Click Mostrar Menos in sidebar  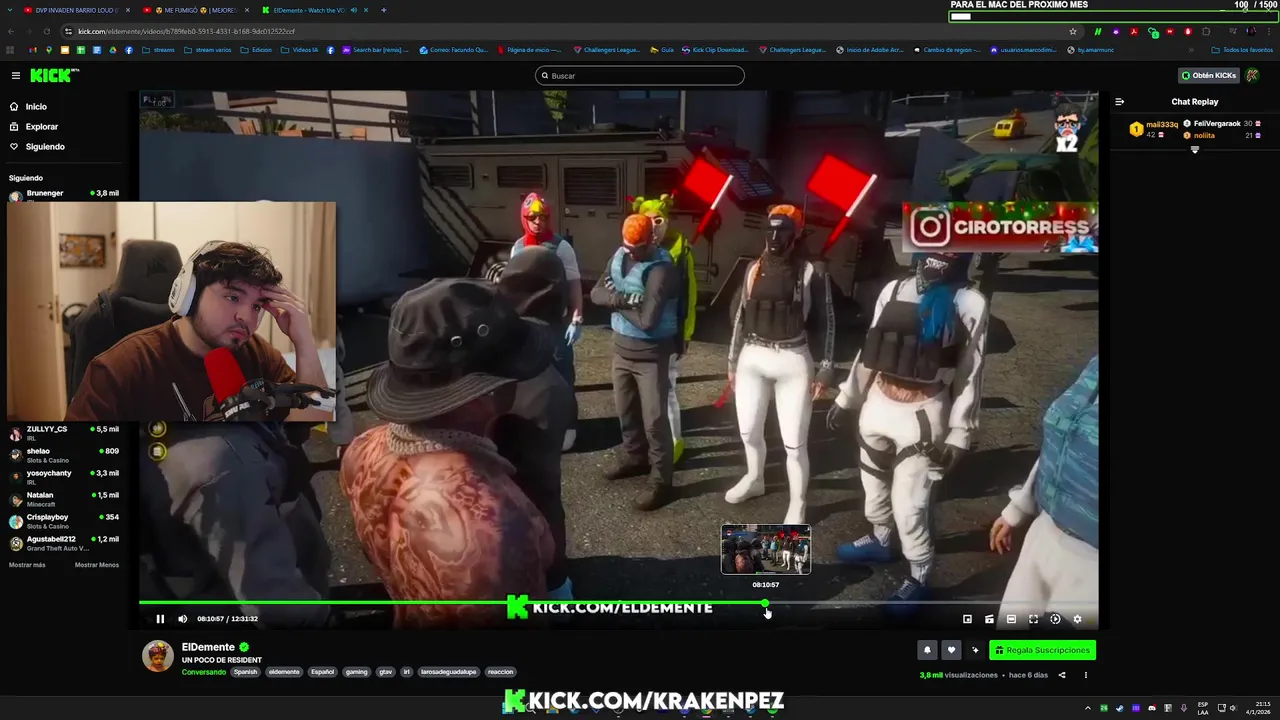point(97,565)
